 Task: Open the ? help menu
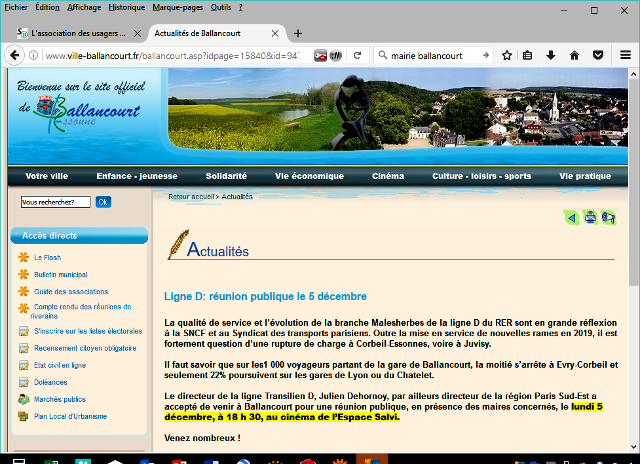pos(240,7)
